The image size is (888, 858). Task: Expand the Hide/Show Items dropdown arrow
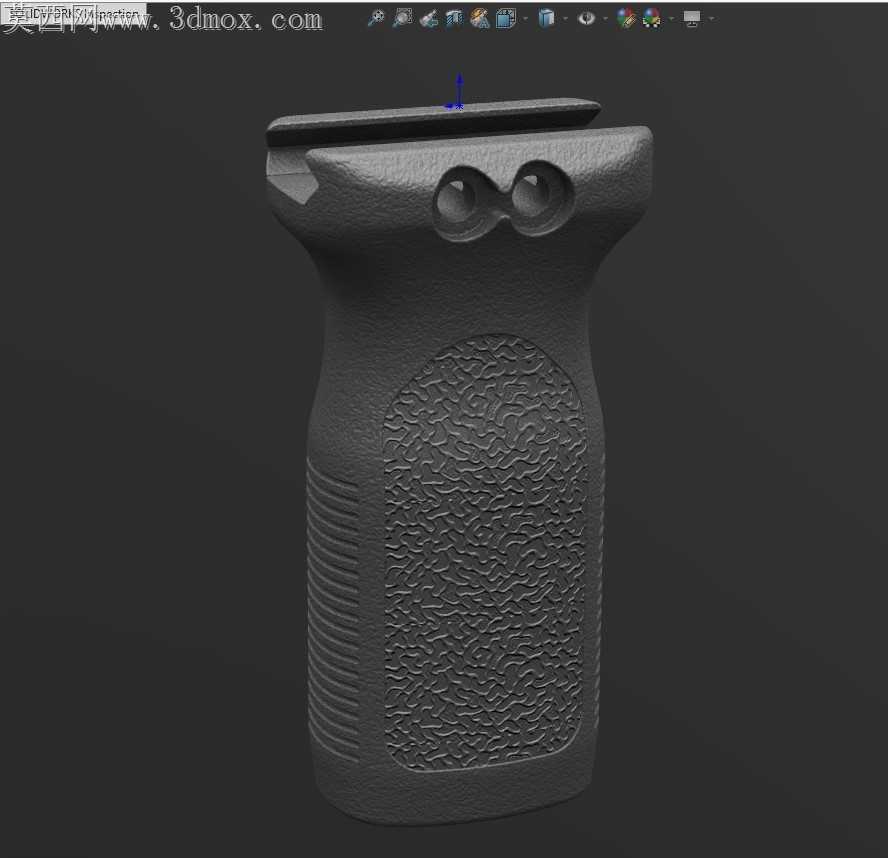pos(605,19)
